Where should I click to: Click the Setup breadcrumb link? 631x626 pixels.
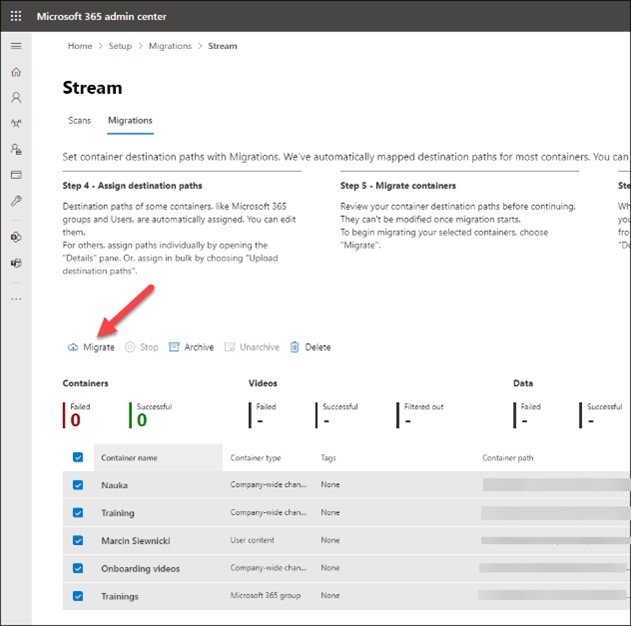119,46
